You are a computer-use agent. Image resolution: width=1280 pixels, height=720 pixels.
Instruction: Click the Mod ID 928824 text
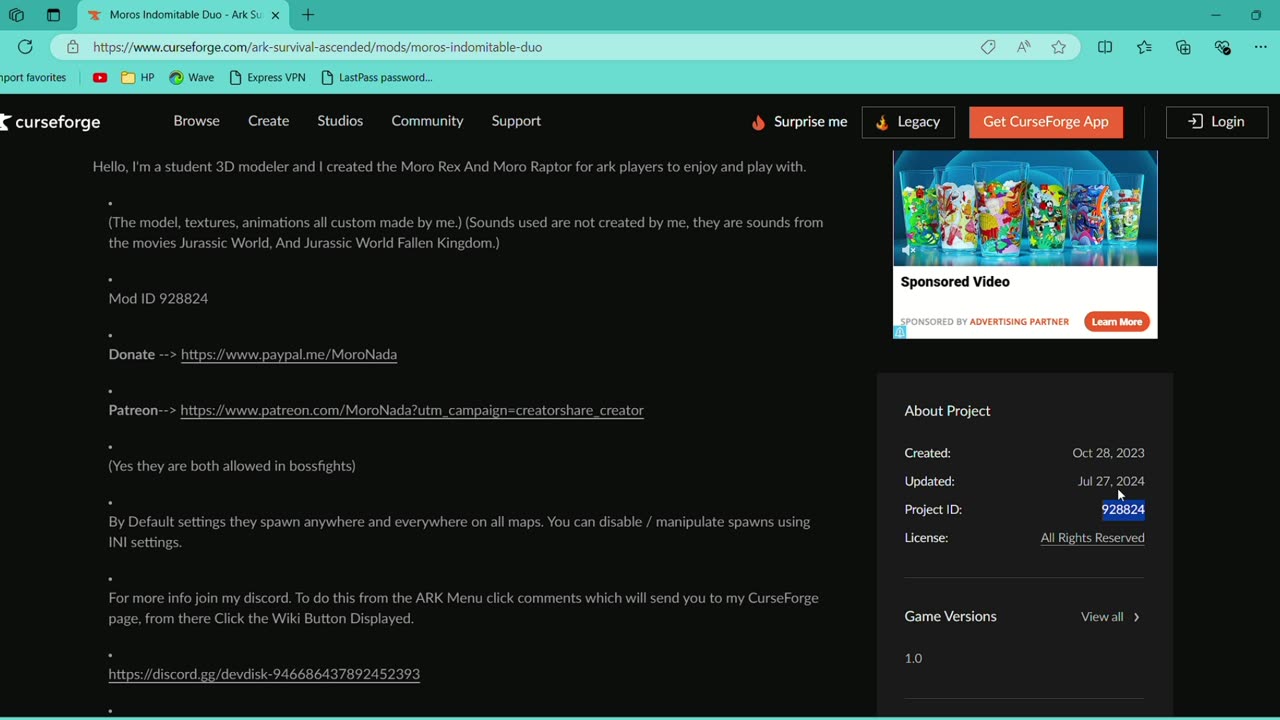(158, 298)
